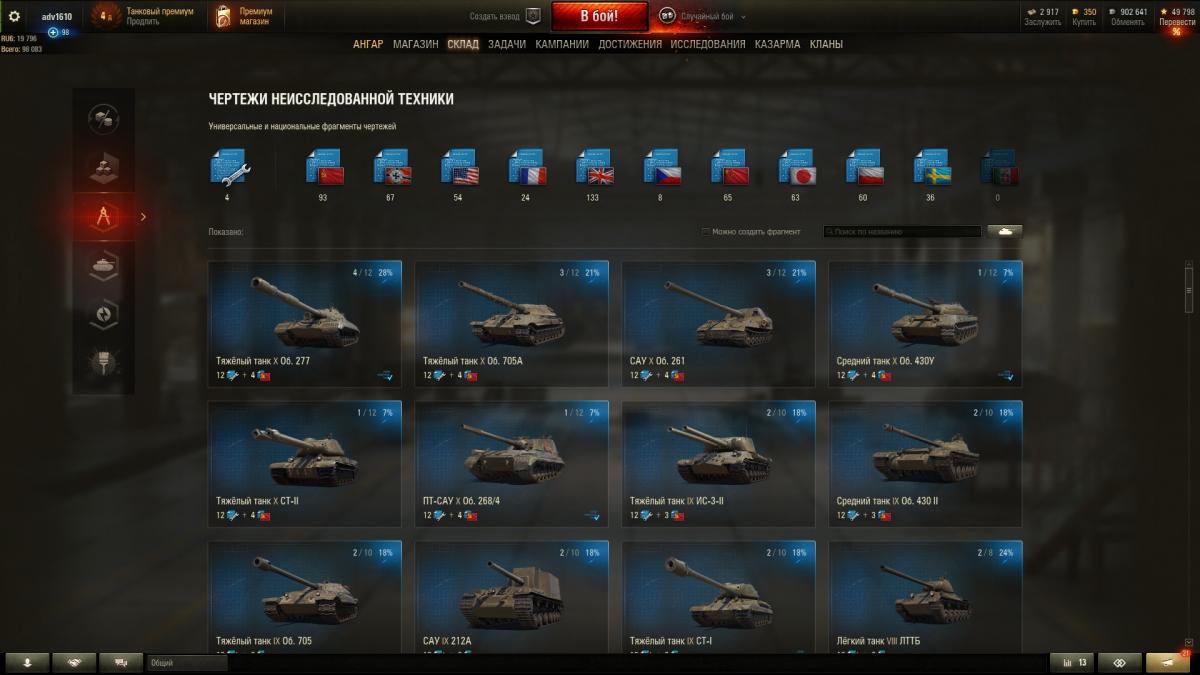Open the 'Создать взвод' platoon selector
1200x675 pixels.
click(x=505, y=16)
